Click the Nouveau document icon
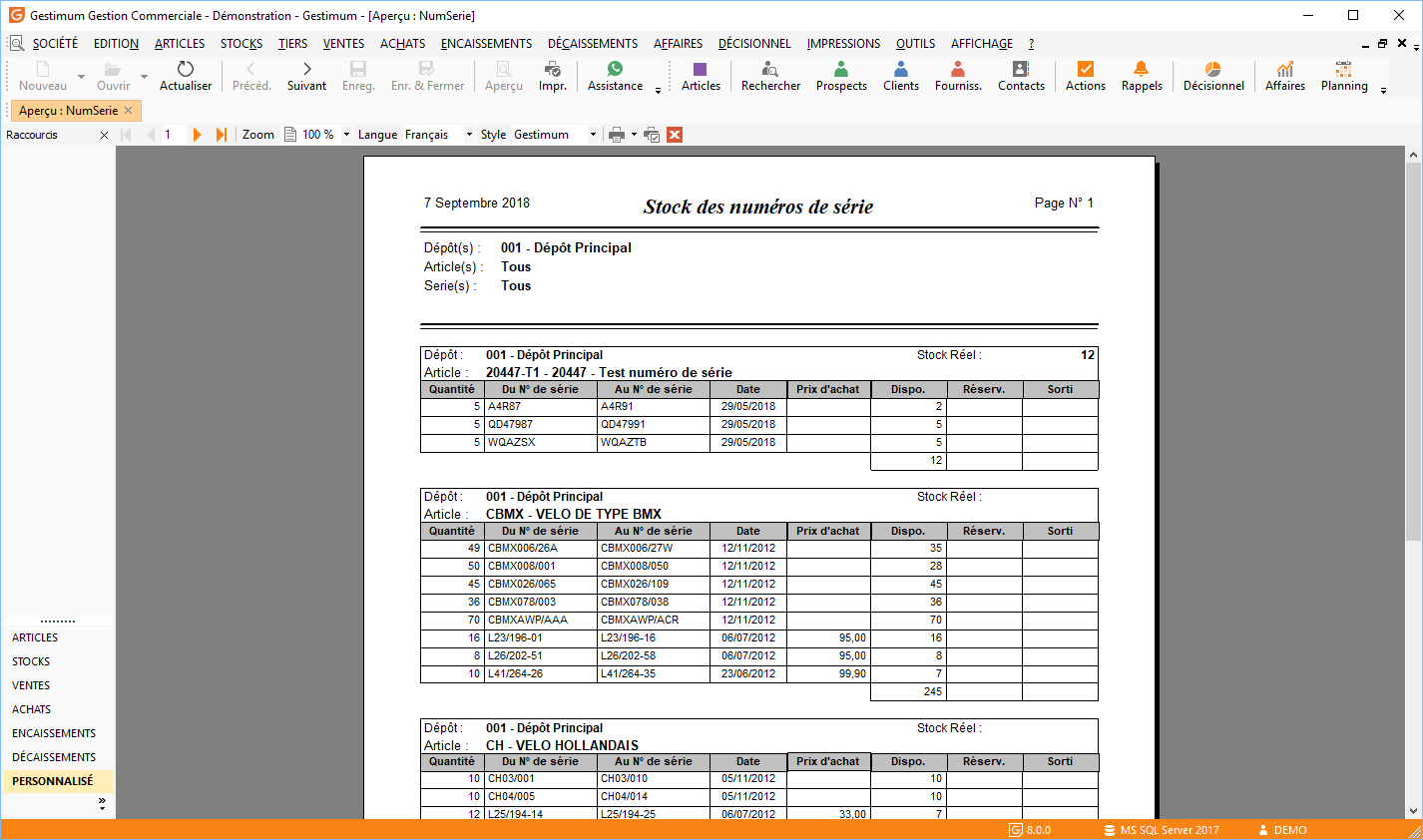Screen dimensions: 1423x840 point(43,69)
